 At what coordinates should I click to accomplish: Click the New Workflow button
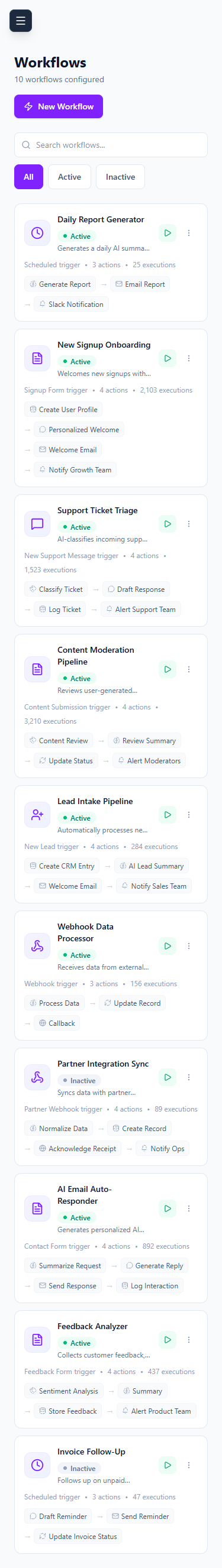pyautogui.click(x=59, y=106)
